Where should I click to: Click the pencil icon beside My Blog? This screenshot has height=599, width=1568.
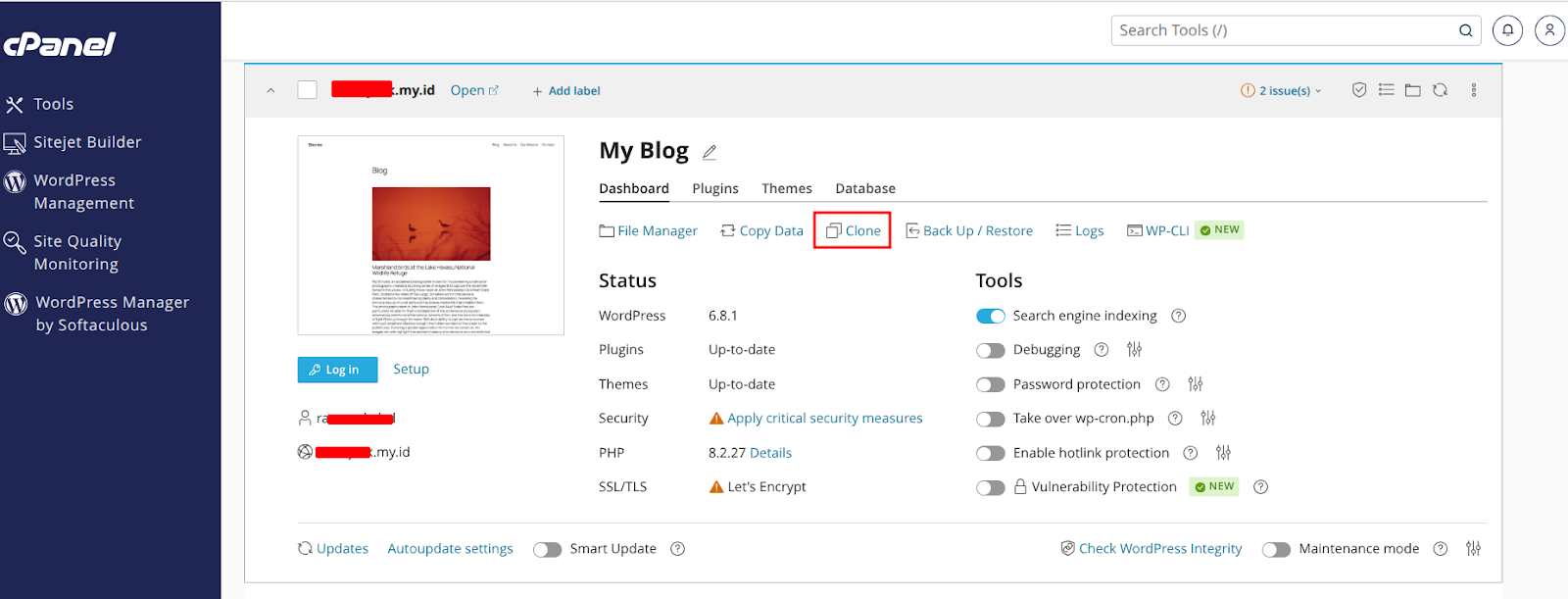710,152
